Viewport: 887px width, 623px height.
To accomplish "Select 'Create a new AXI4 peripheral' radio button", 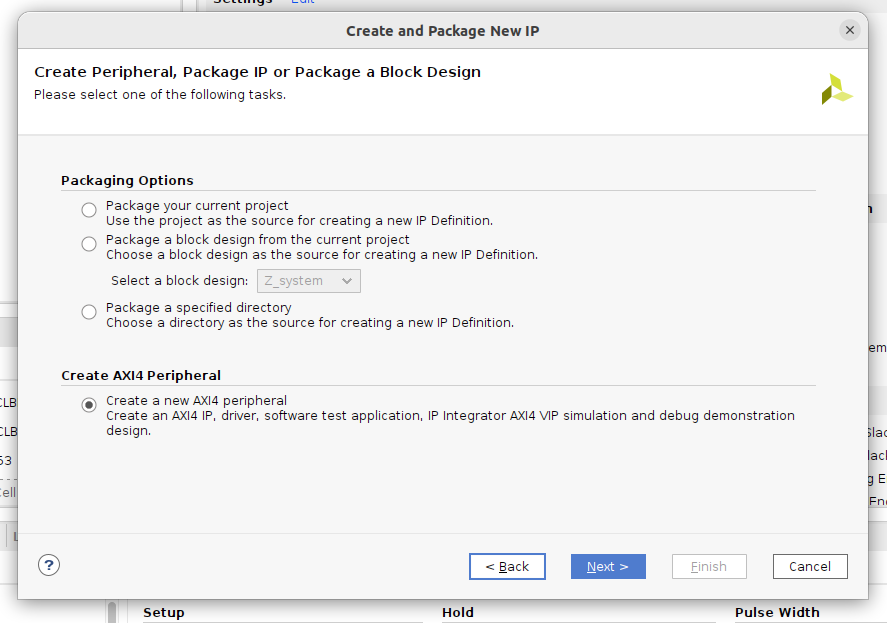I will click(89, 405).
